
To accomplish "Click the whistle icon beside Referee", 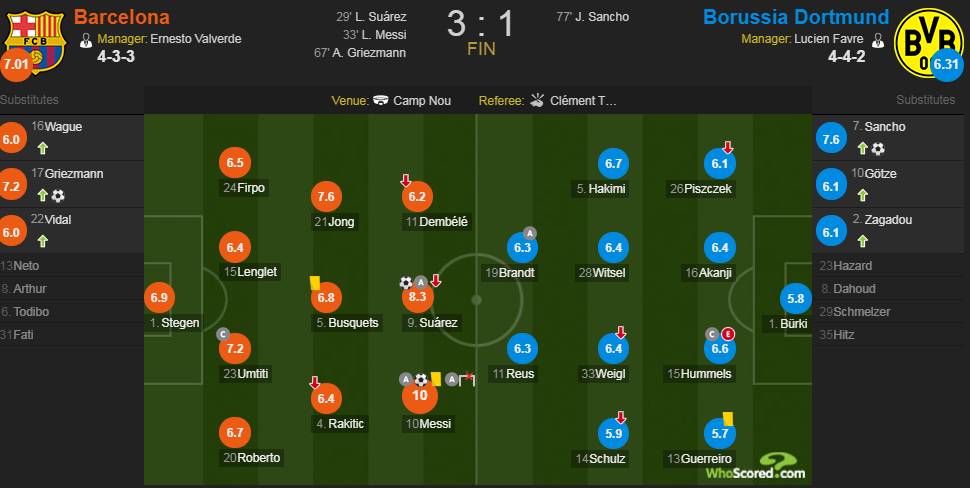I will point(536,100).
